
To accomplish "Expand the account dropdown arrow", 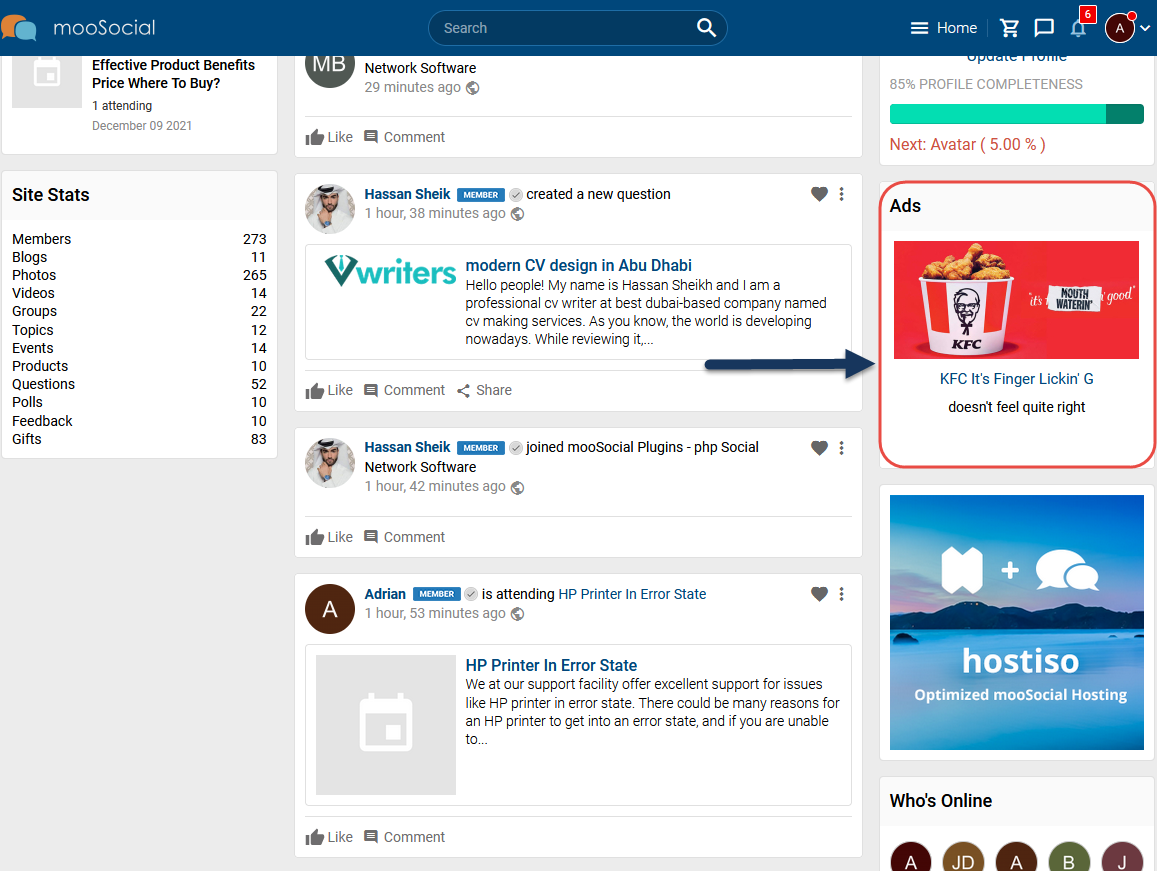I will pos(1145,28).
